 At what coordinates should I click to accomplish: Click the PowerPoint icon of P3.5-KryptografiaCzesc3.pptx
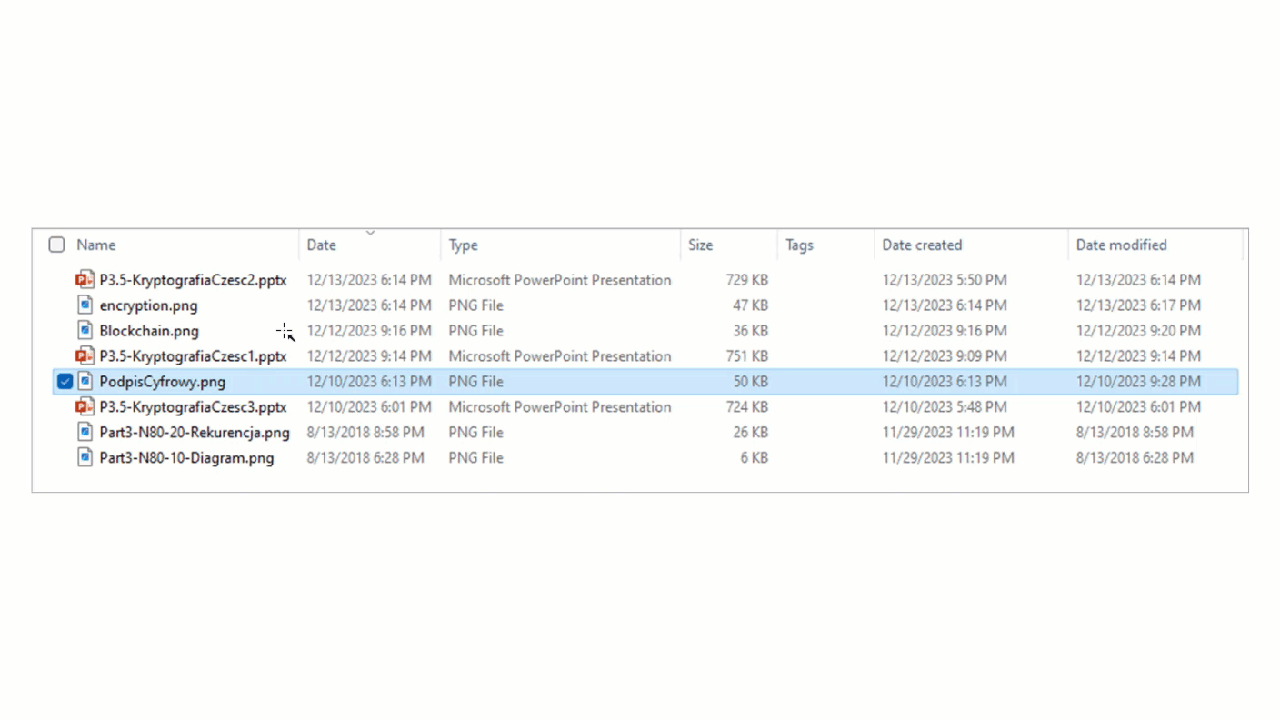click(84, 407)
